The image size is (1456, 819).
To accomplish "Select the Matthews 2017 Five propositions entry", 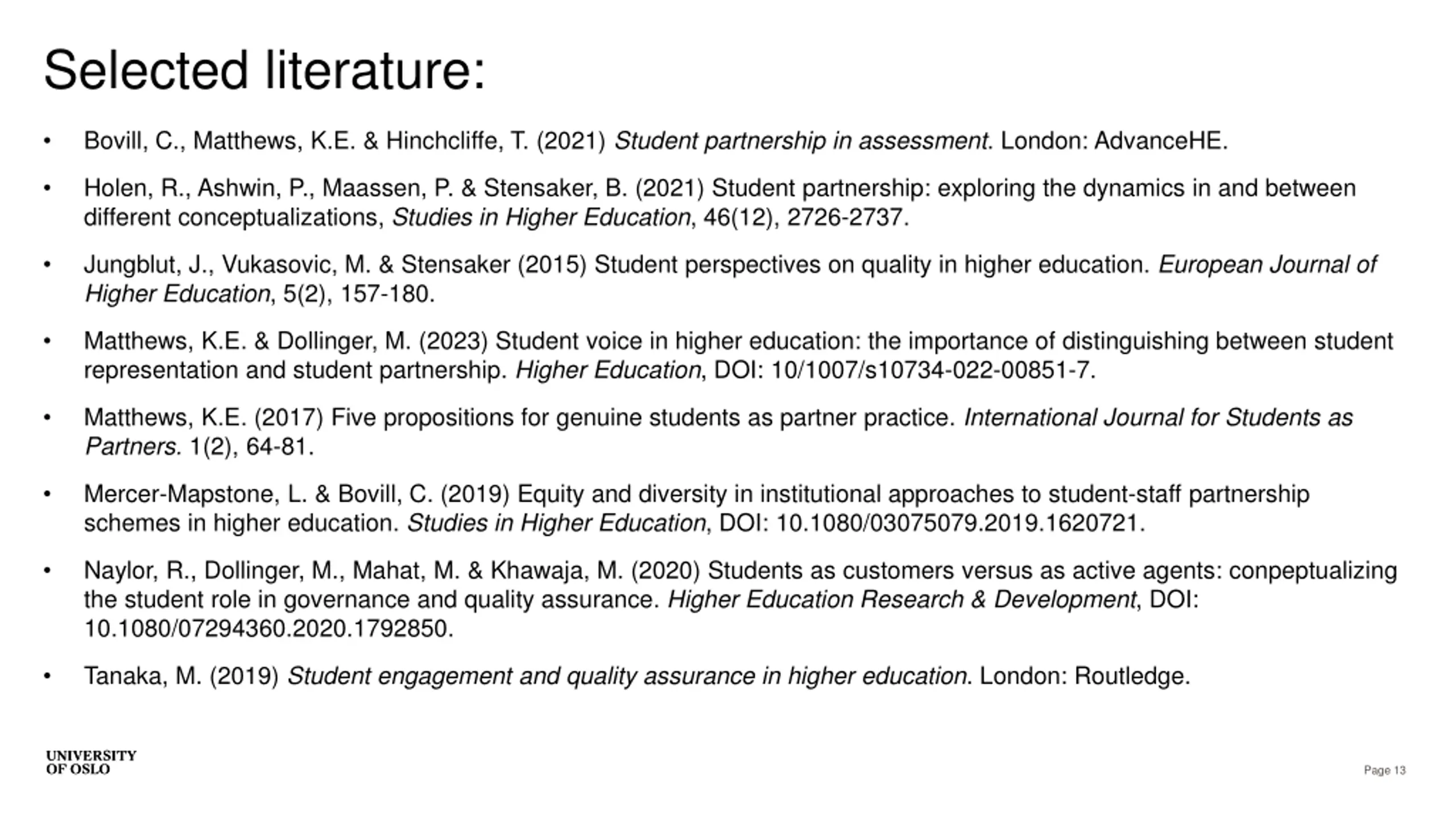I will tap(718, 432).
